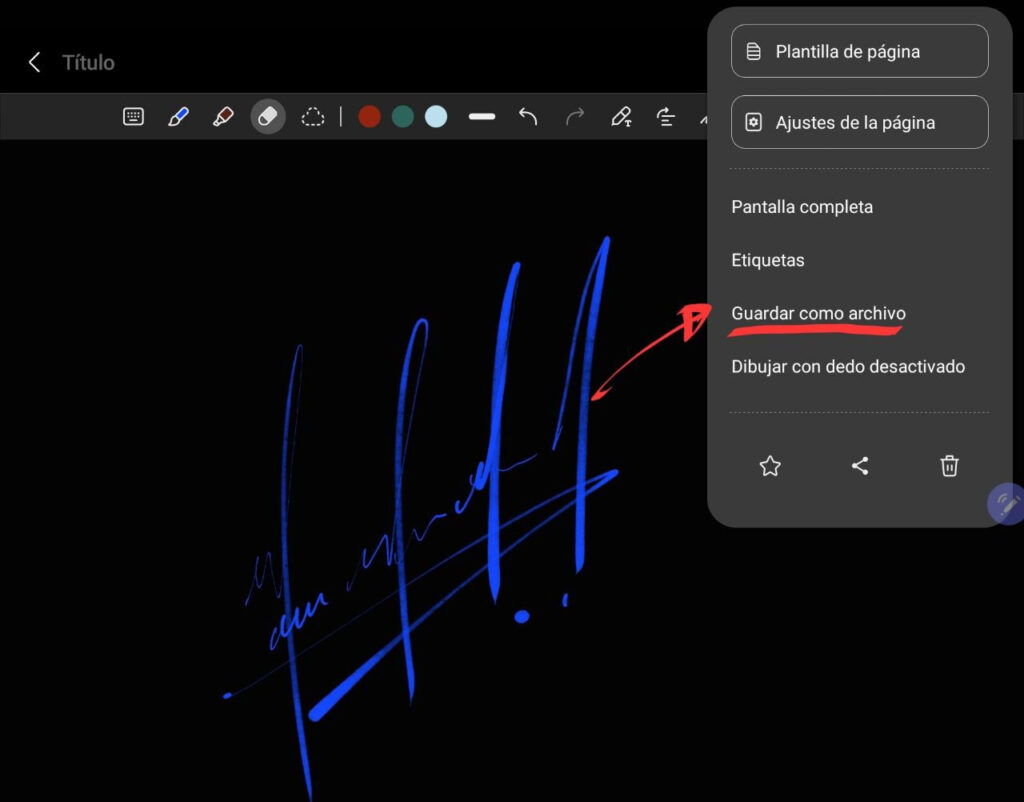This screenshot has width=1024, height=802.
Task: Activate the lasso selection tool
Action: tap(313, 117)
